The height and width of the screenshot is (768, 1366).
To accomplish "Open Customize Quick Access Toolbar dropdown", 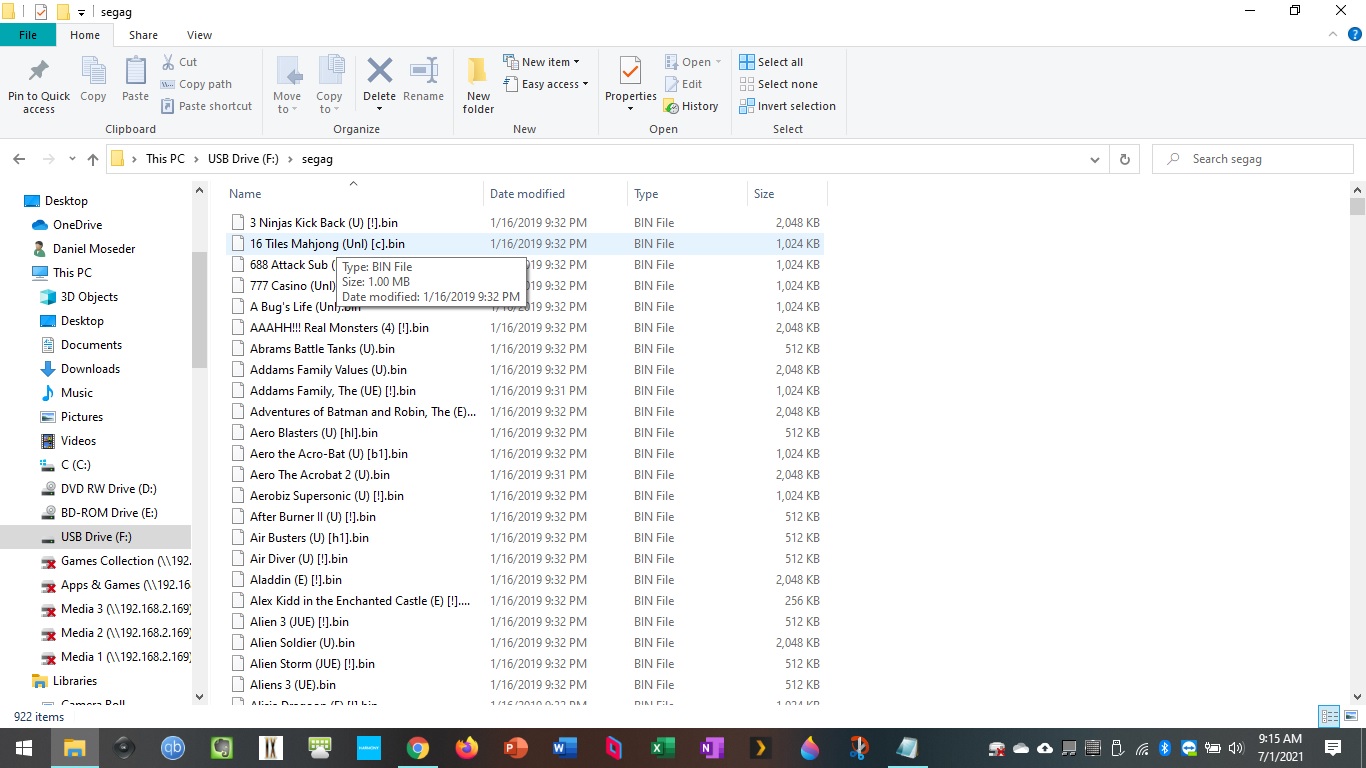I will (x=82, y=13).
